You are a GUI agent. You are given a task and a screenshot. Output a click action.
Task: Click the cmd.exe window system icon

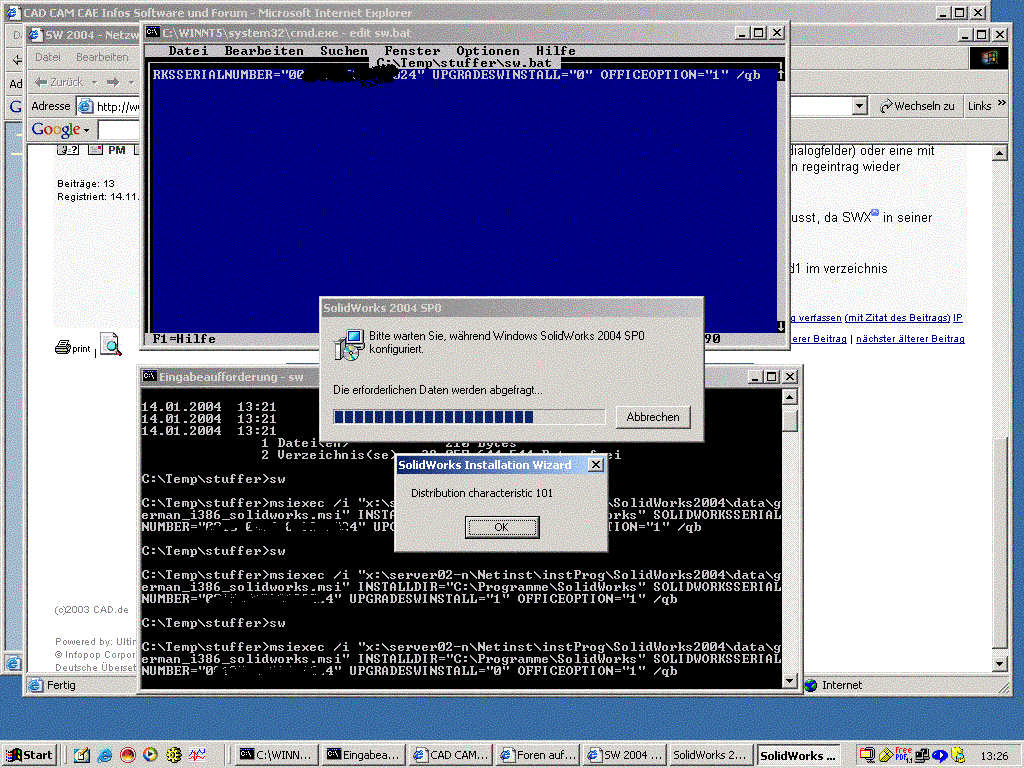pyautogui.click(x=153, y=33)
